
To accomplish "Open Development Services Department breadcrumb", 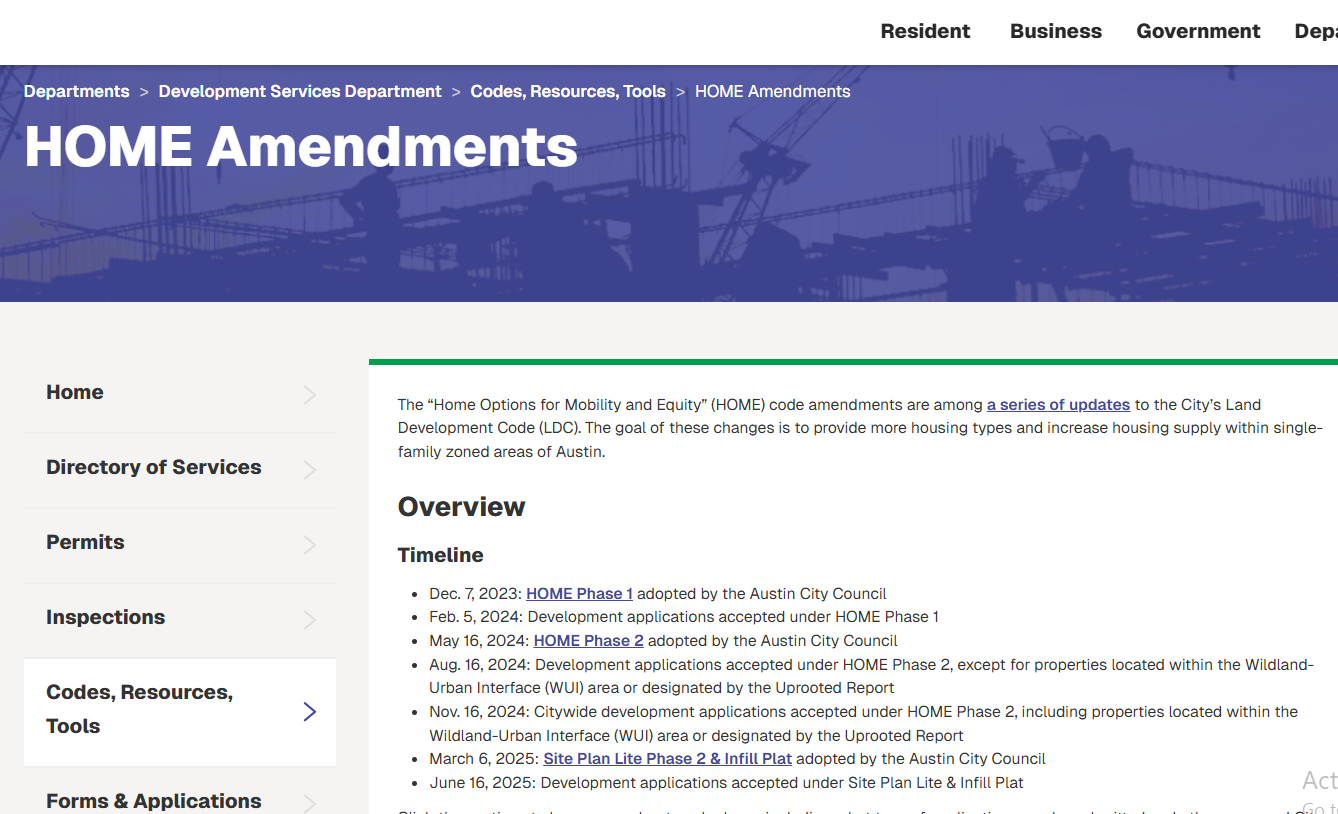I will coord(299,91).
